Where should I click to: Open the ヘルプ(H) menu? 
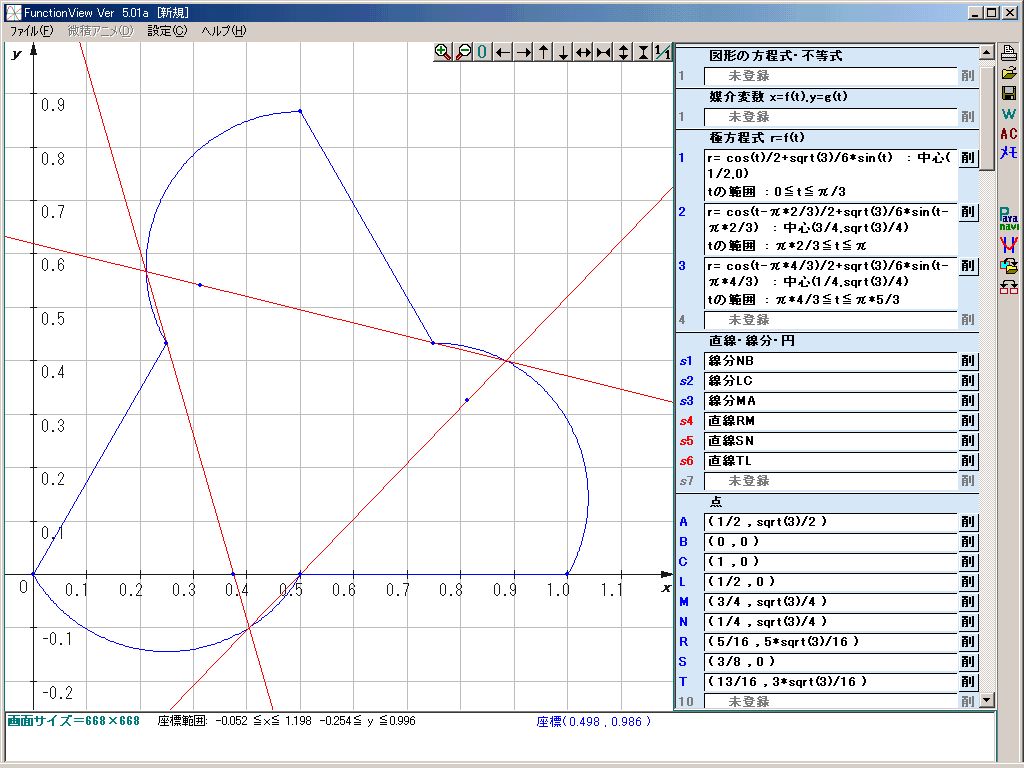click(x=224, y=31)
